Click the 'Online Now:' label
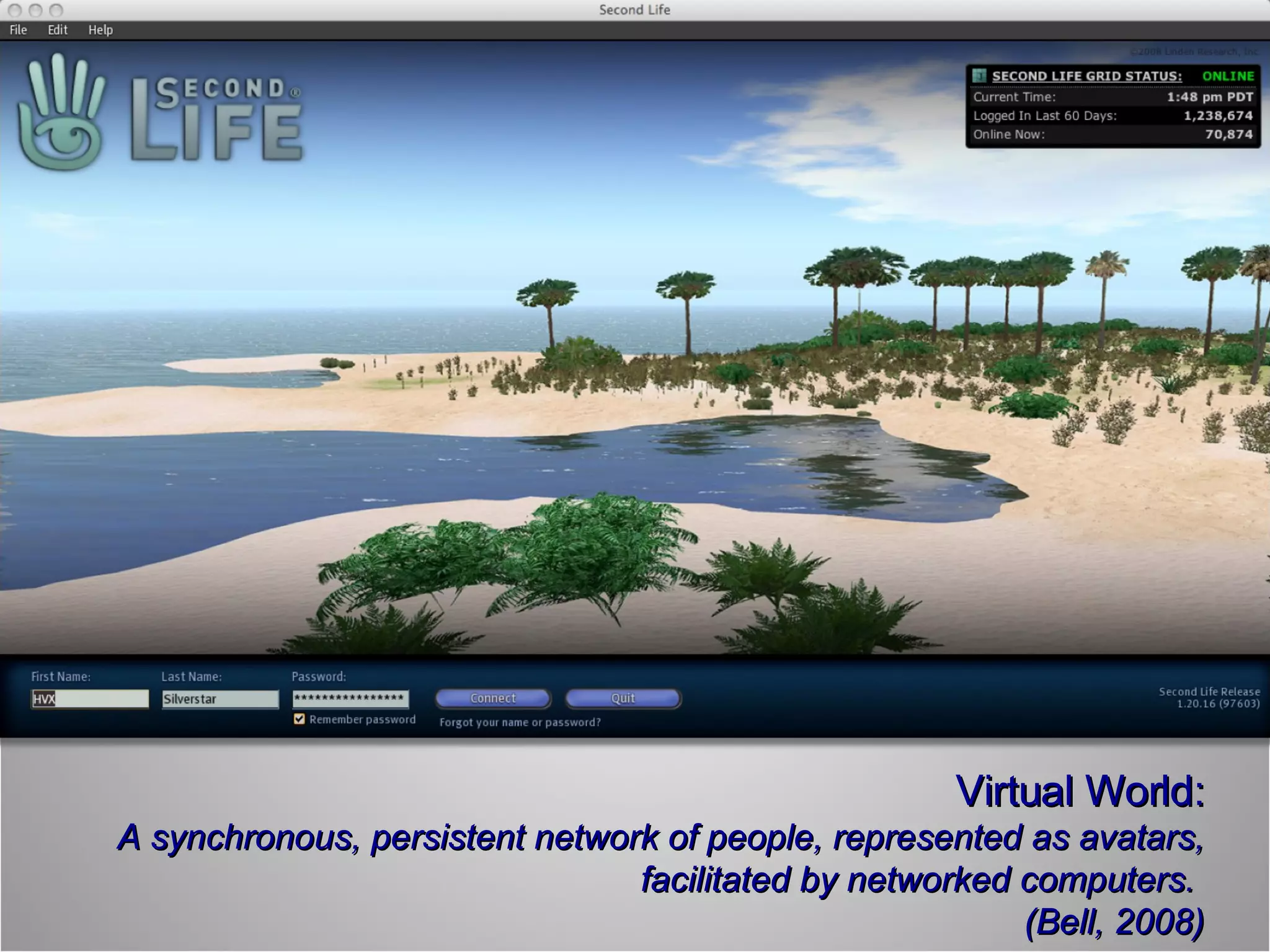The image size is (1270, 952). point(1008,134)
